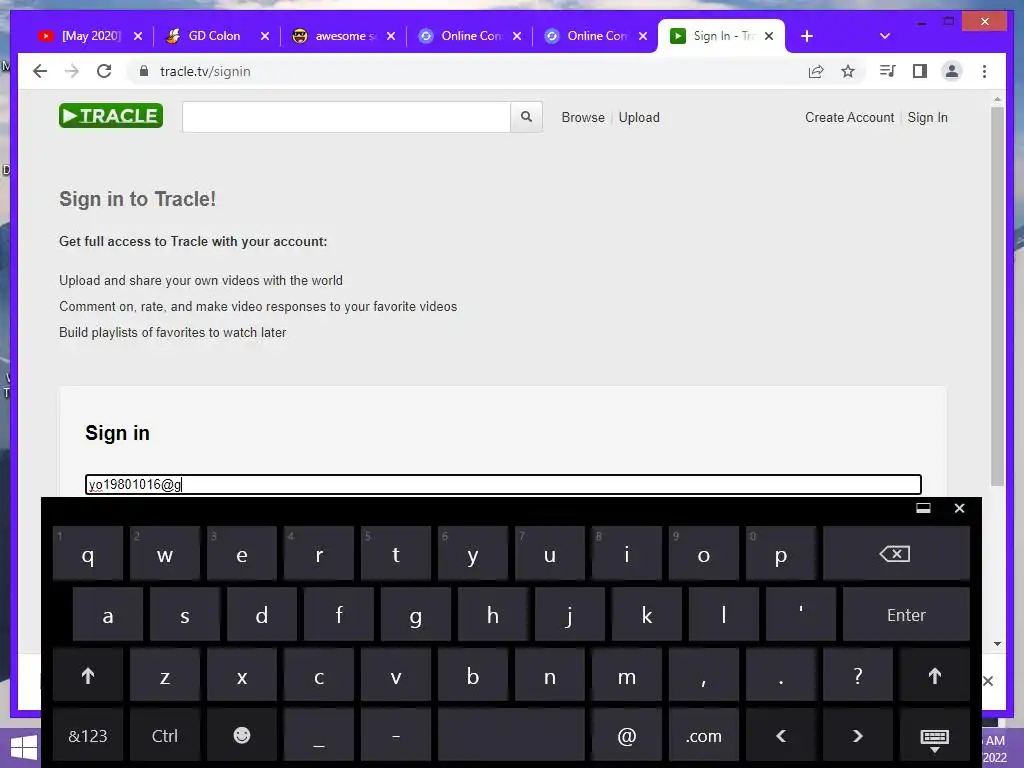Open the tab search dropdown

[884, 36]
